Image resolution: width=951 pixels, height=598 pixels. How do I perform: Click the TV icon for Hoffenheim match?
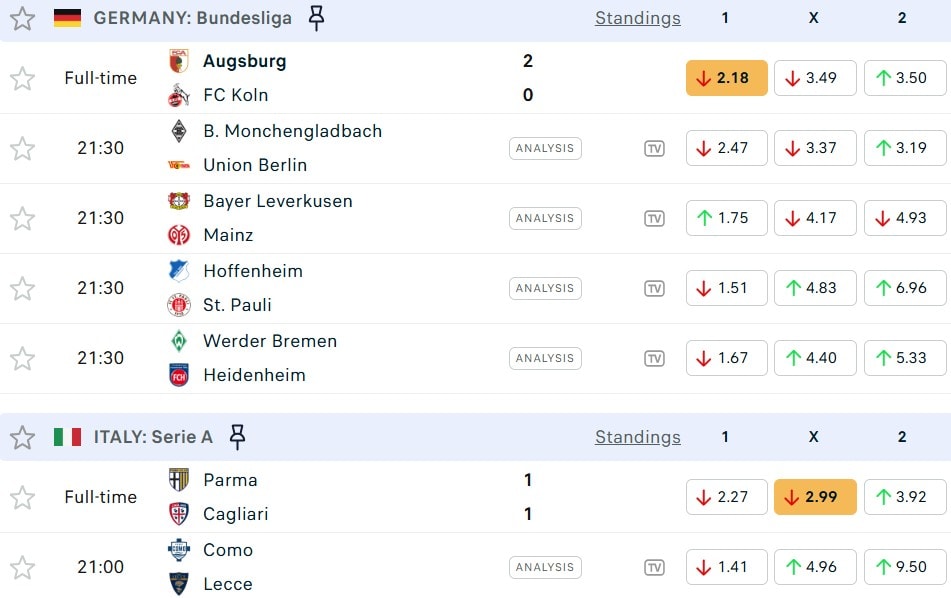point(654,288)
